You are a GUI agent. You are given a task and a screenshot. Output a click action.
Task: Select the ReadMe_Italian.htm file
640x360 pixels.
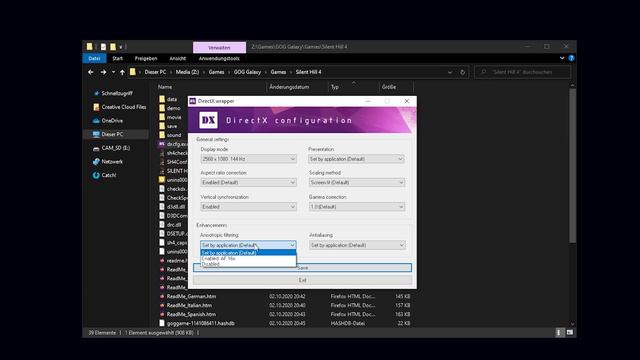tap(189, 305)
